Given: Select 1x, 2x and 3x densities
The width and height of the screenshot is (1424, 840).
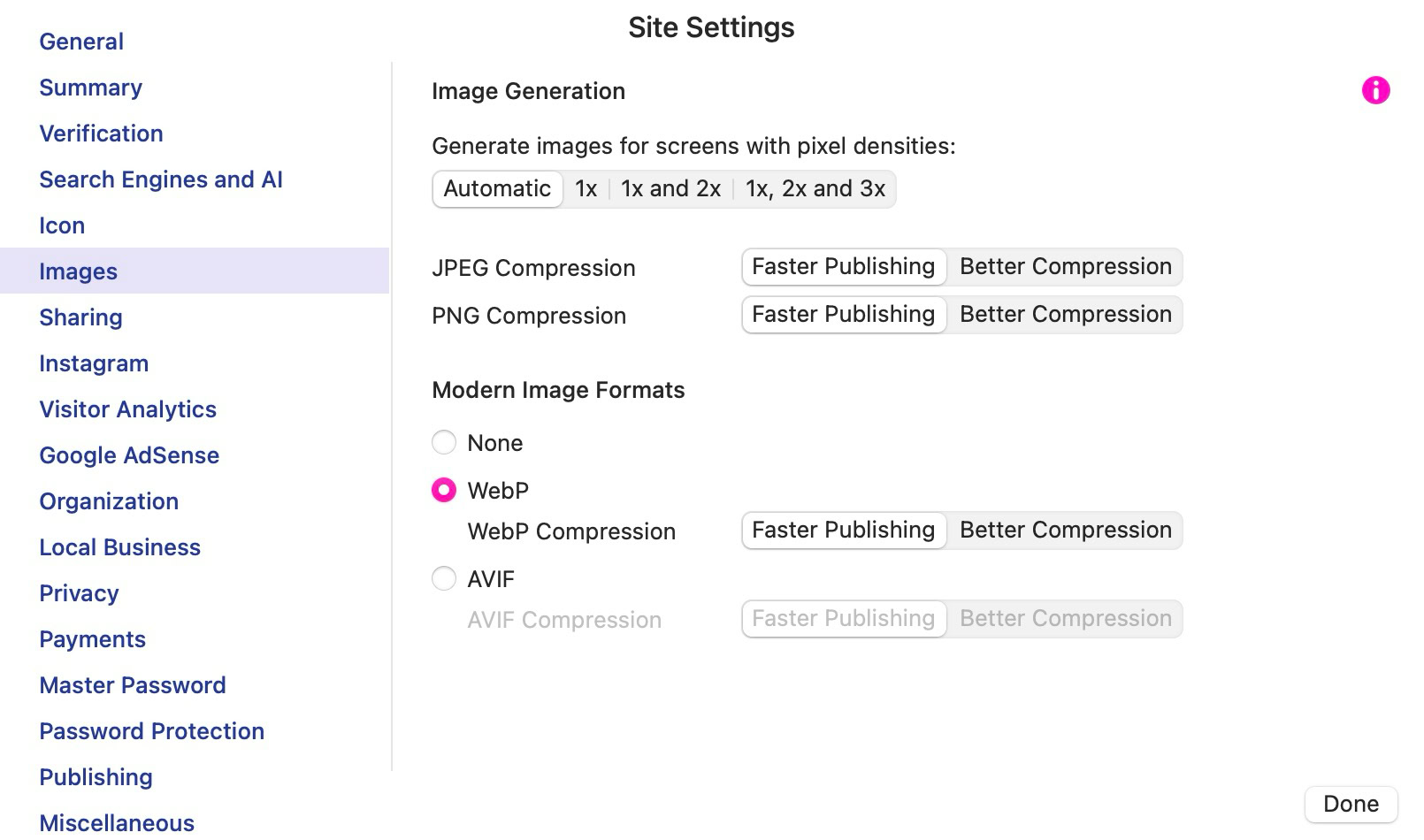Looking at the screenshot, I should [x=815, y=189].
